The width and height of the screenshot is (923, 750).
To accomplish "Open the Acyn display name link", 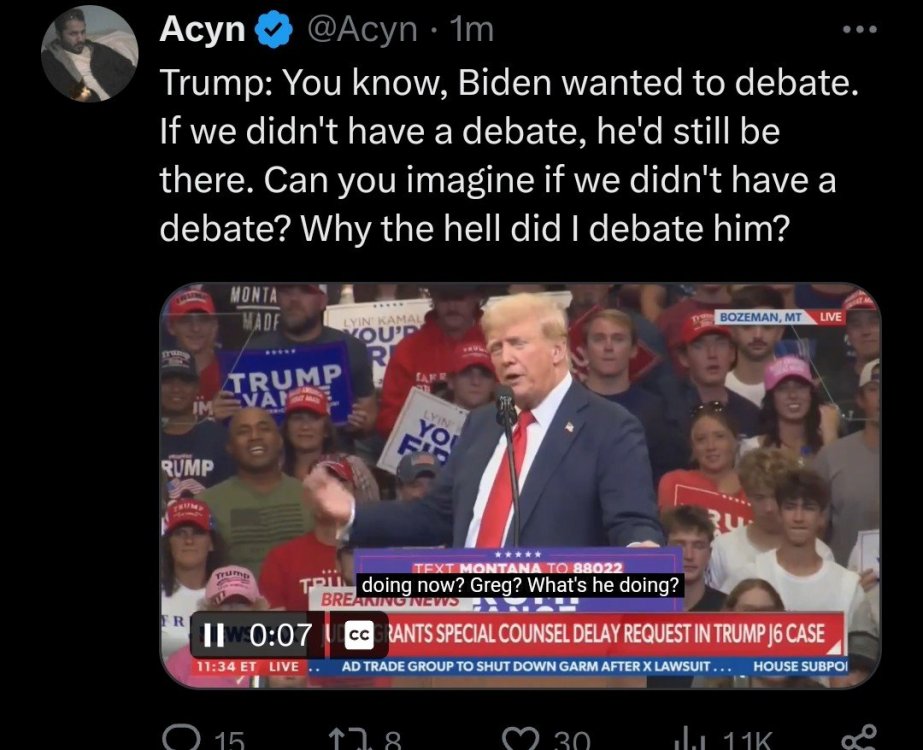I will [x=202, y=29].
